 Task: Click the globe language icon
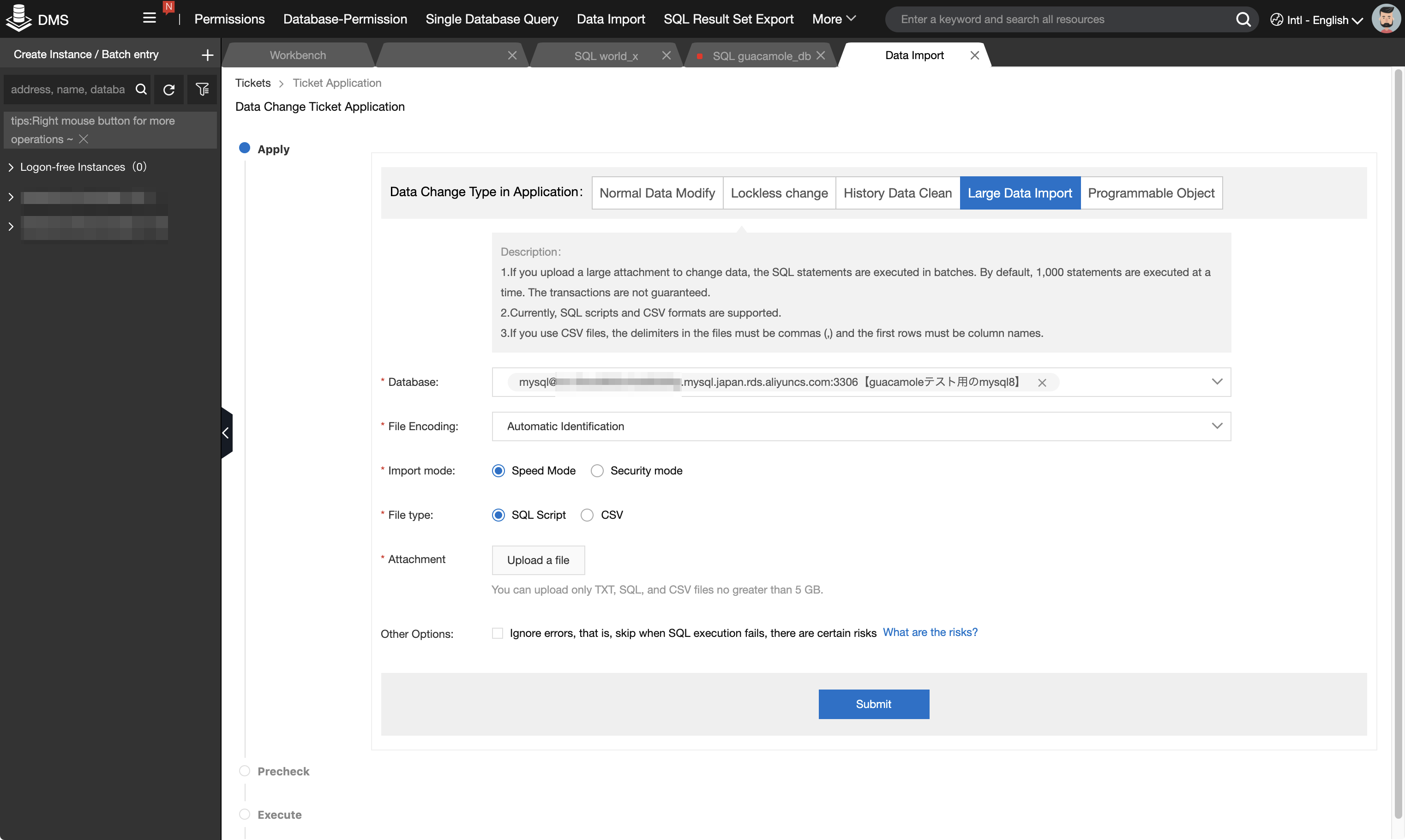(1277, 20)
